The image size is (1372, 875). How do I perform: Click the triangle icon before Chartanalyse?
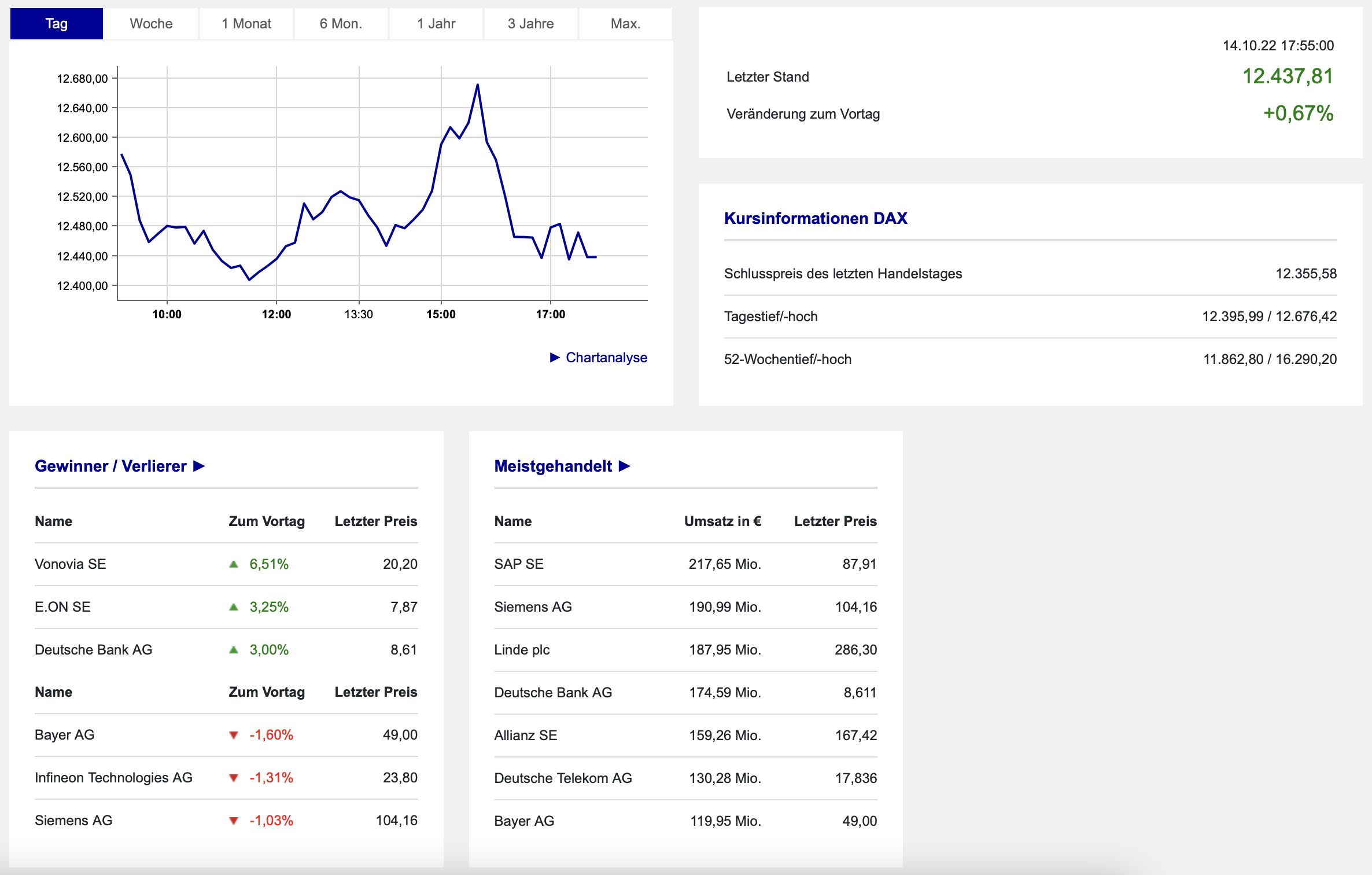click(x=555, y=358)
